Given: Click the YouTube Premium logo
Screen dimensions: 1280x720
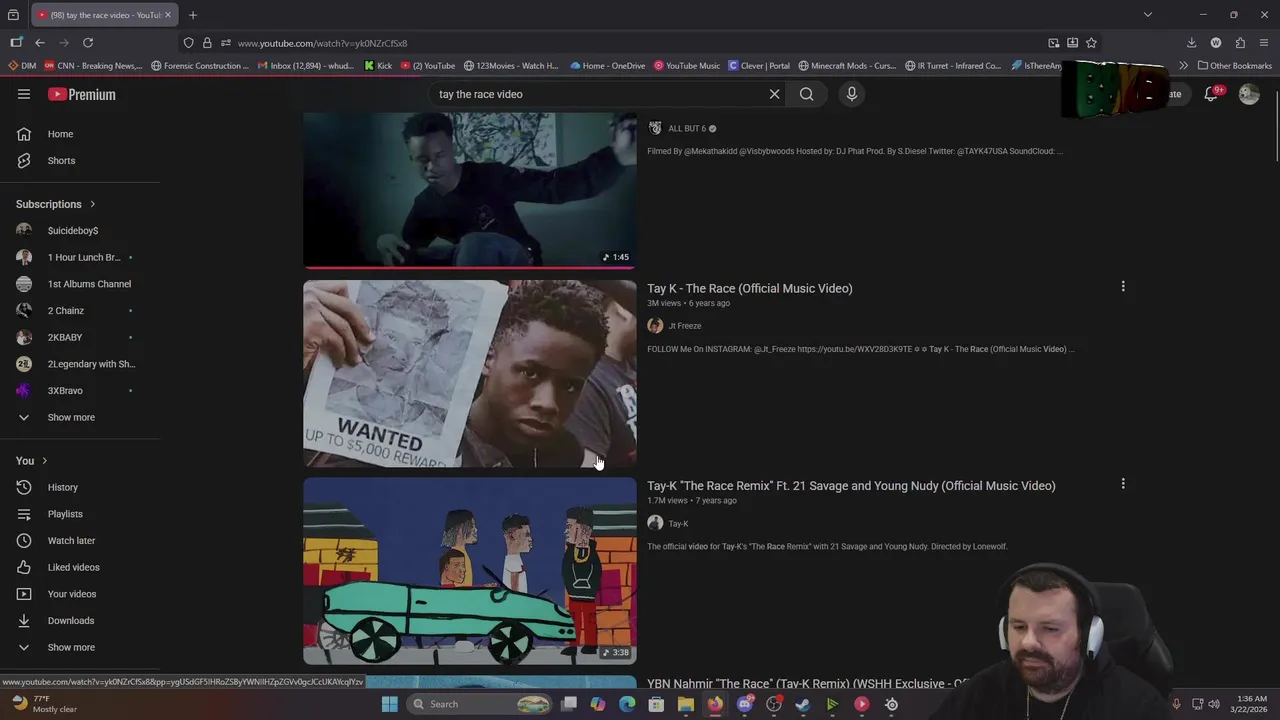Looking at the screenshot, I should [82, 94].
